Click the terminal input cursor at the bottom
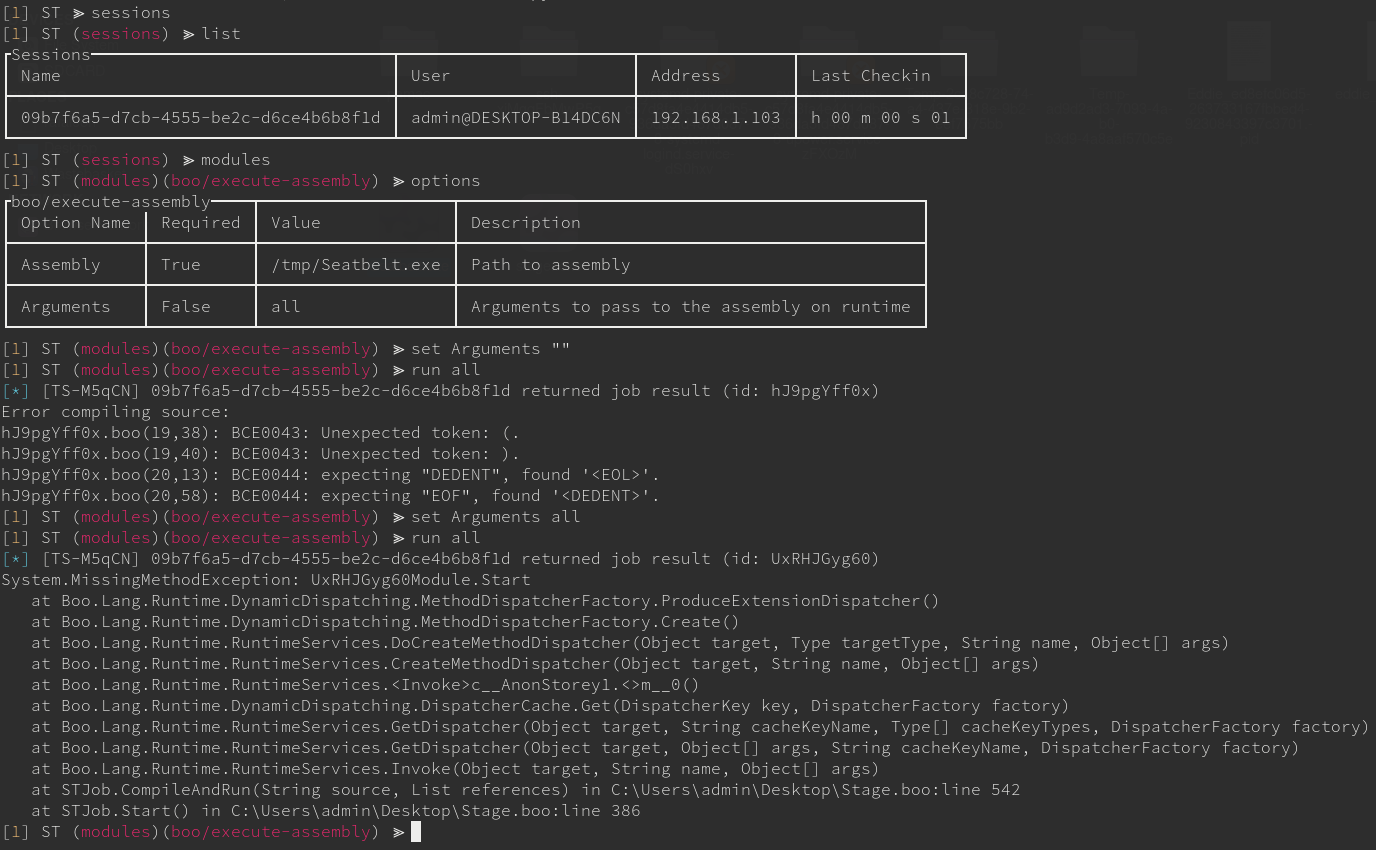Viewport: 1376px width, 850px height. [416, 831]
